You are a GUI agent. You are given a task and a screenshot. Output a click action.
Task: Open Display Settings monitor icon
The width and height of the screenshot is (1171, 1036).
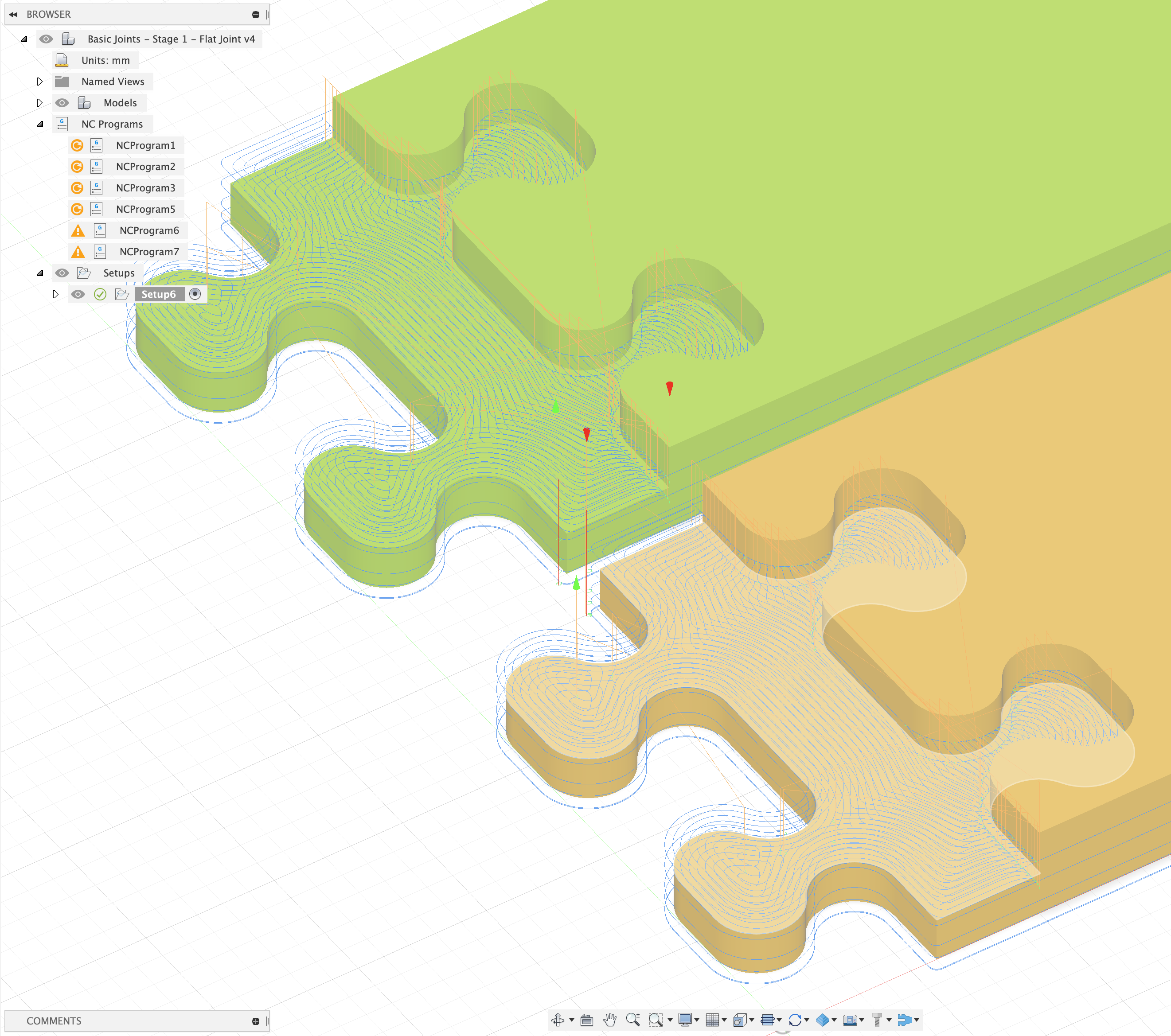point(685,1020)
